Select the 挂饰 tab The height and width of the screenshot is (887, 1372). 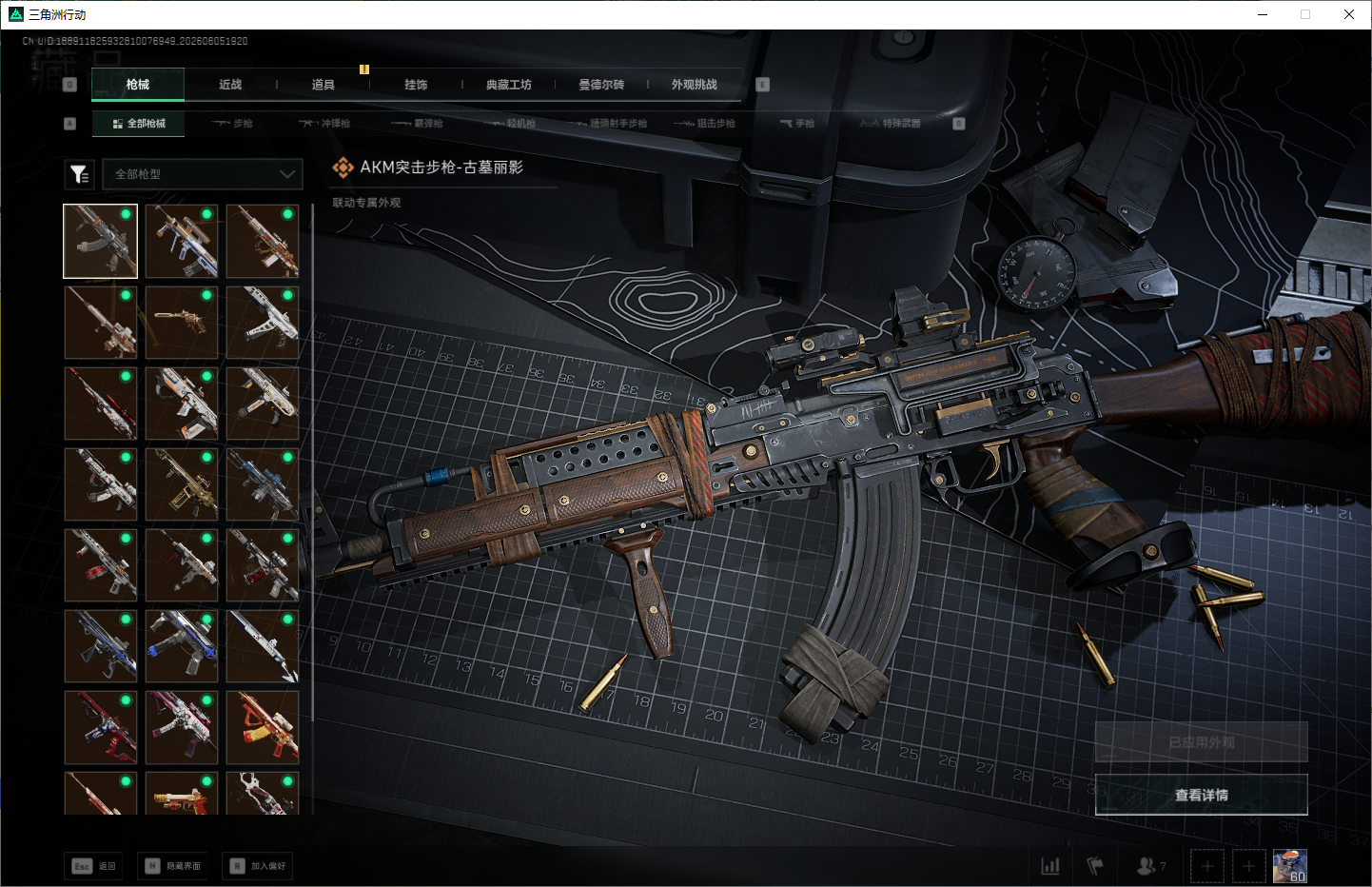[x=416, y=85]
